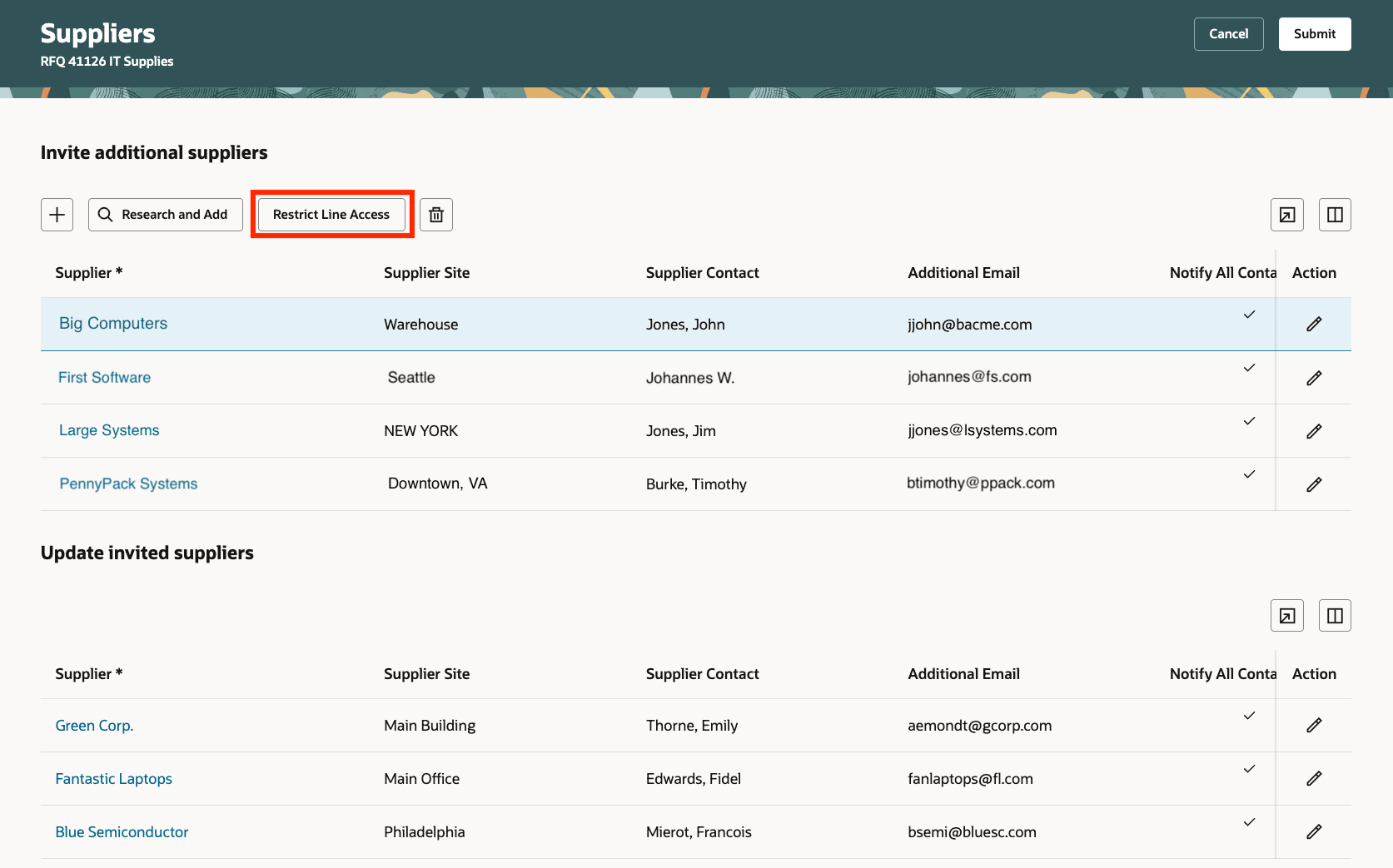
Task: Click the RFQ 41126 IT Supplies subtitle
Action: tap(107, 62)
